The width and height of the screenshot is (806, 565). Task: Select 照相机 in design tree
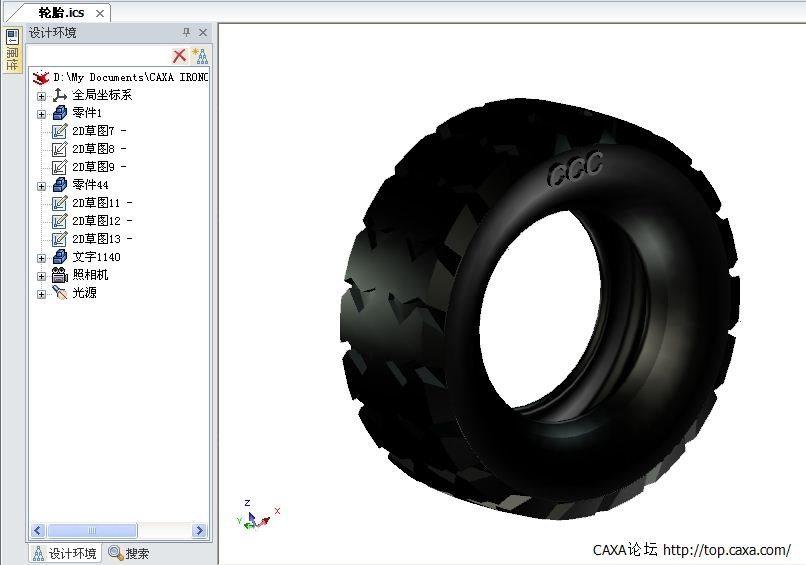(90, 275)
